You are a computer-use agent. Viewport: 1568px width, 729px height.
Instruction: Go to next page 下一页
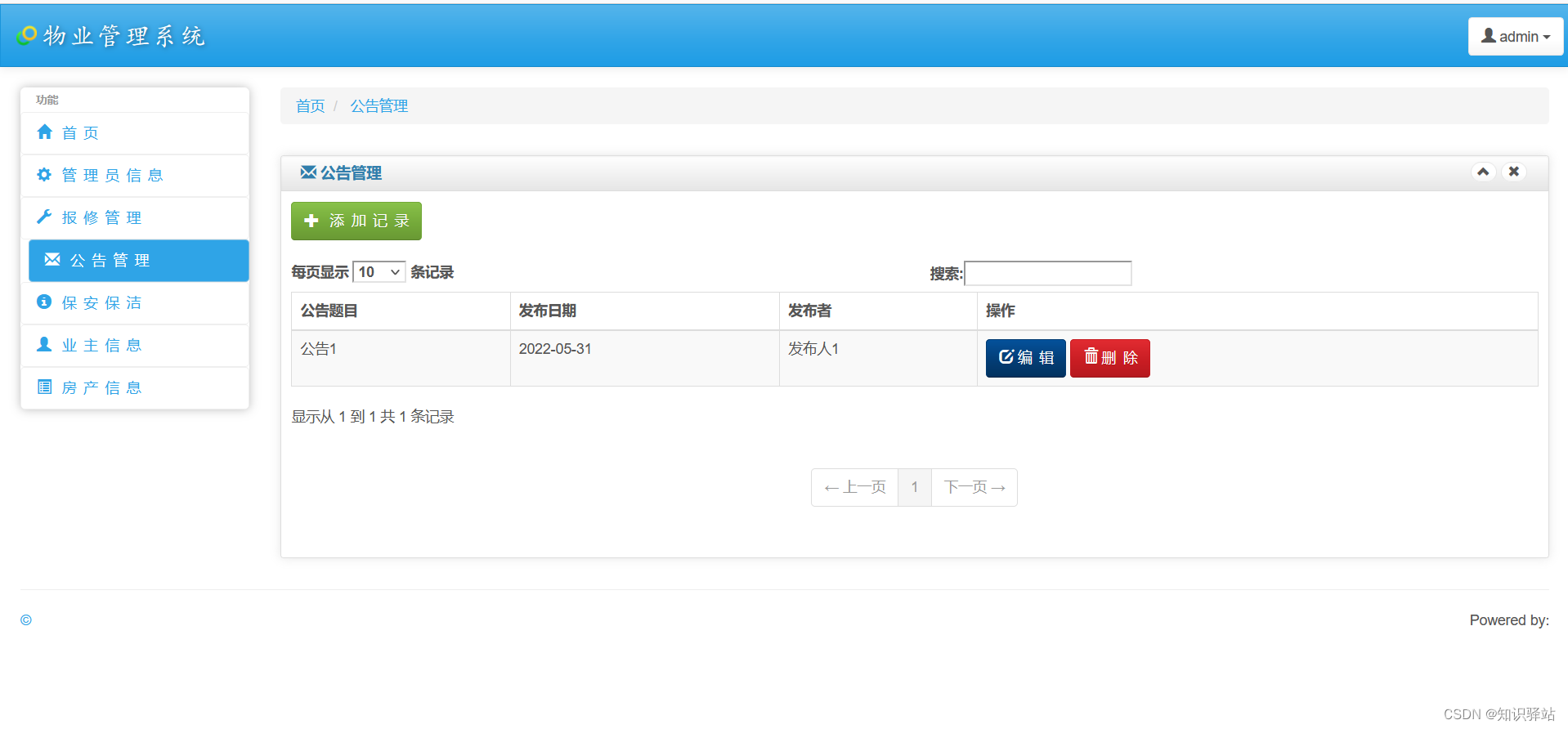point(974,487)
